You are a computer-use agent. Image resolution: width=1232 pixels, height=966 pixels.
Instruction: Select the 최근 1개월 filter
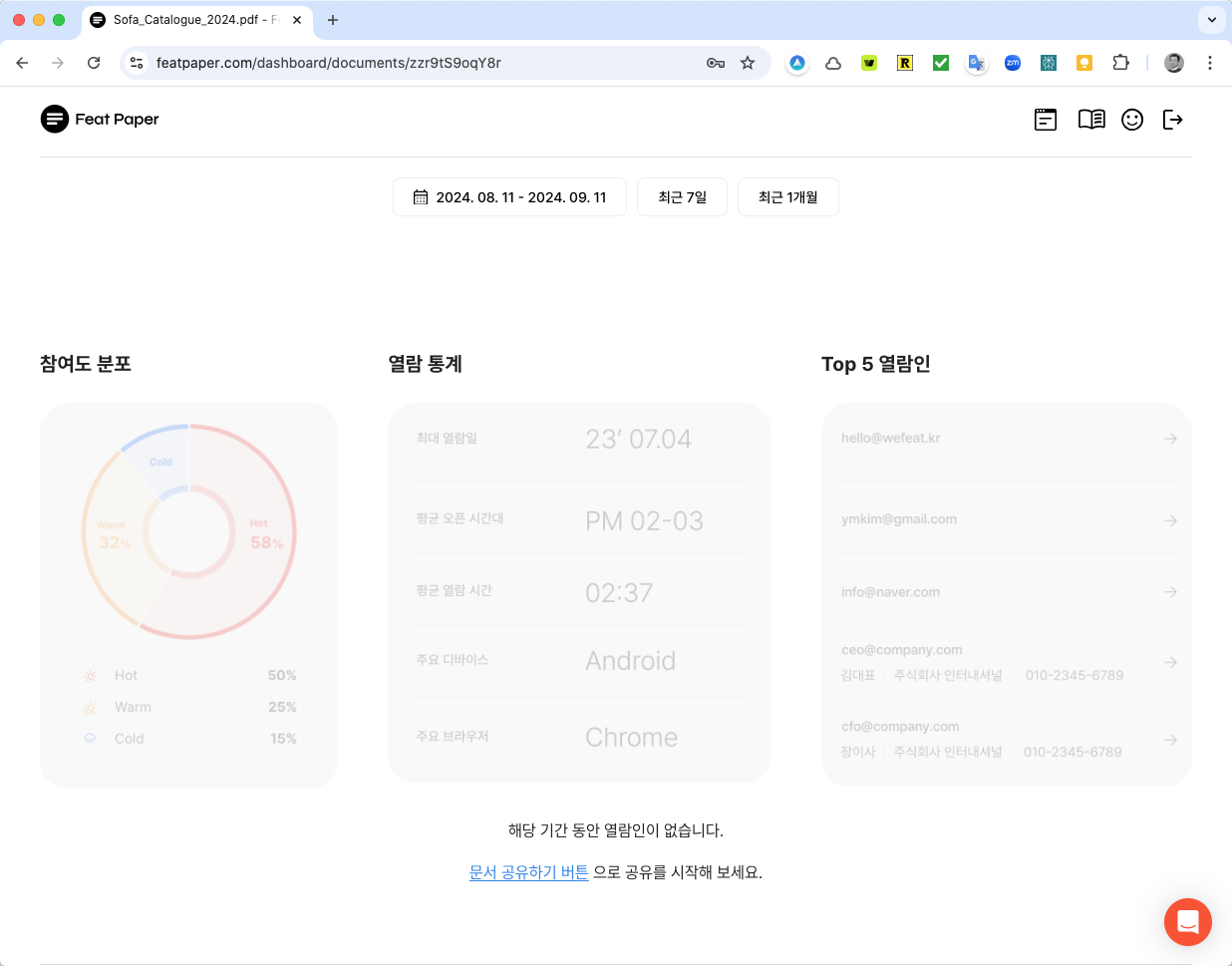pyautogui.click(x=787, y=196)
